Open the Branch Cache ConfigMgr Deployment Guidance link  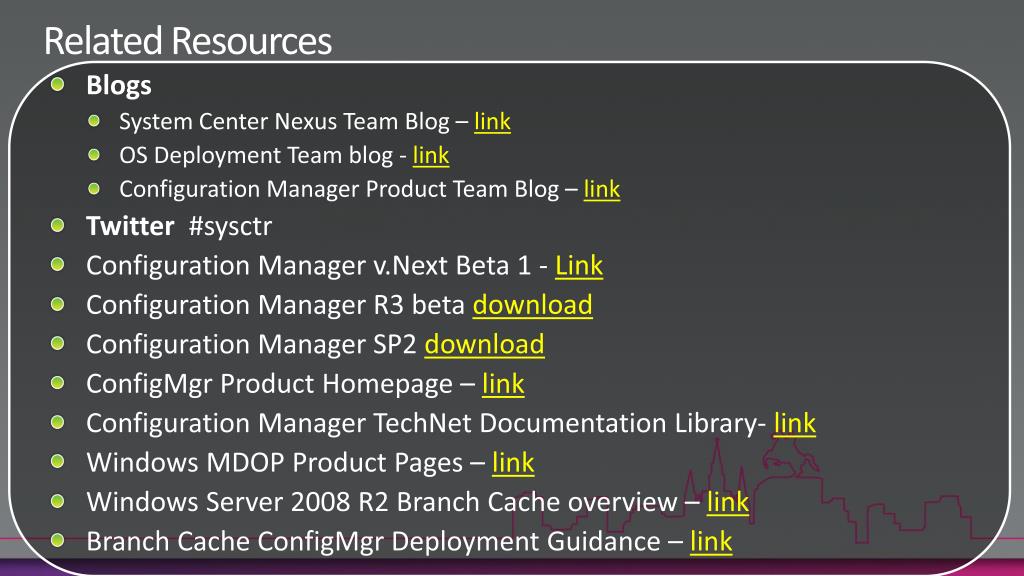pos(711,541)
